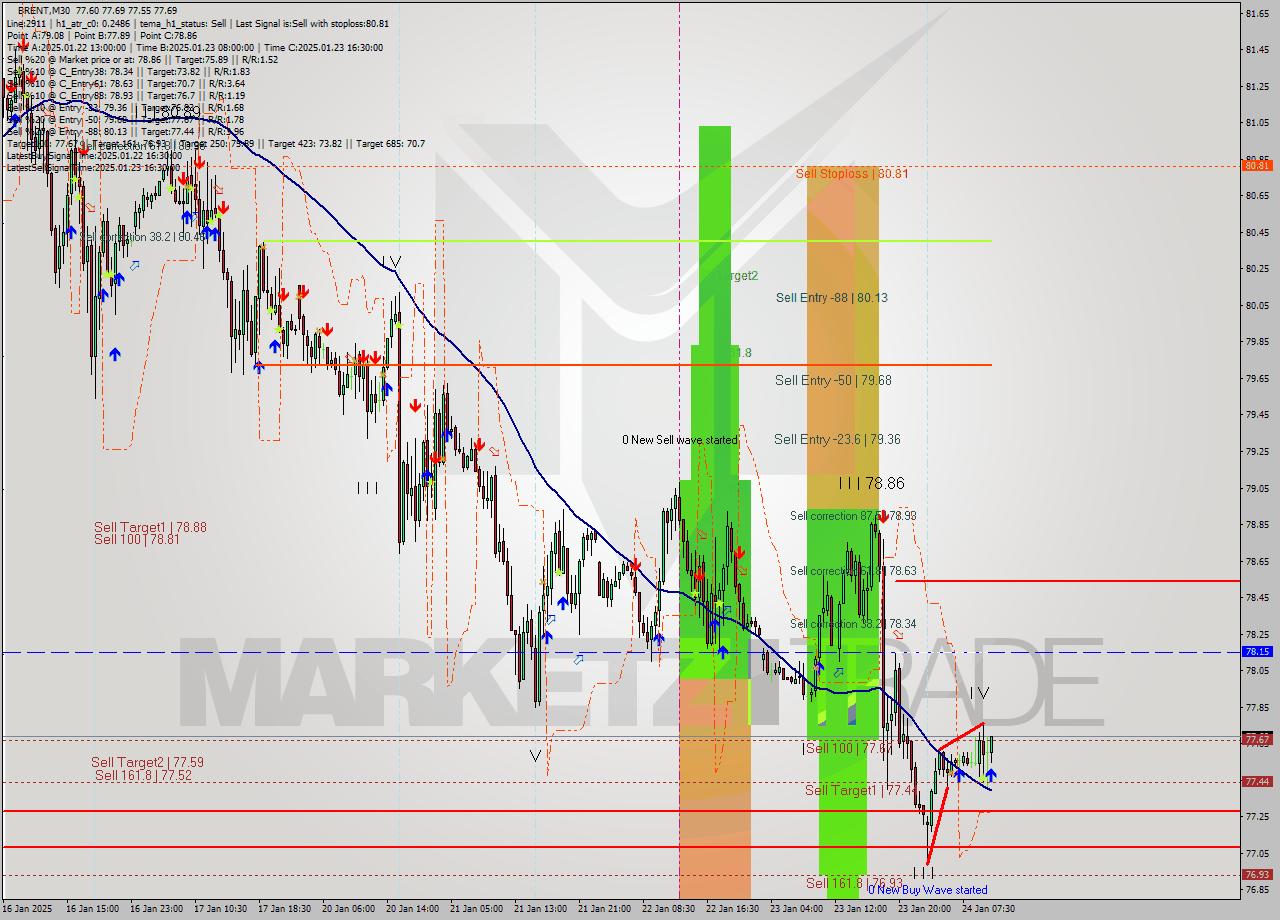Click the '0 New Sell wave started' annotation

coord(679,440)
